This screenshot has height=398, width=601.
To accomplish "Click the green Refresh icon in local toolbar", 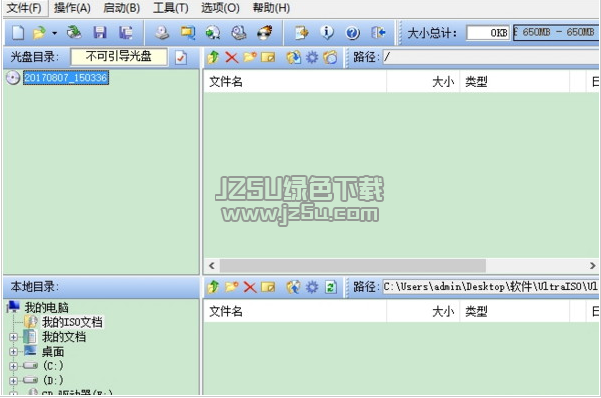I will (x=330, y=287).
